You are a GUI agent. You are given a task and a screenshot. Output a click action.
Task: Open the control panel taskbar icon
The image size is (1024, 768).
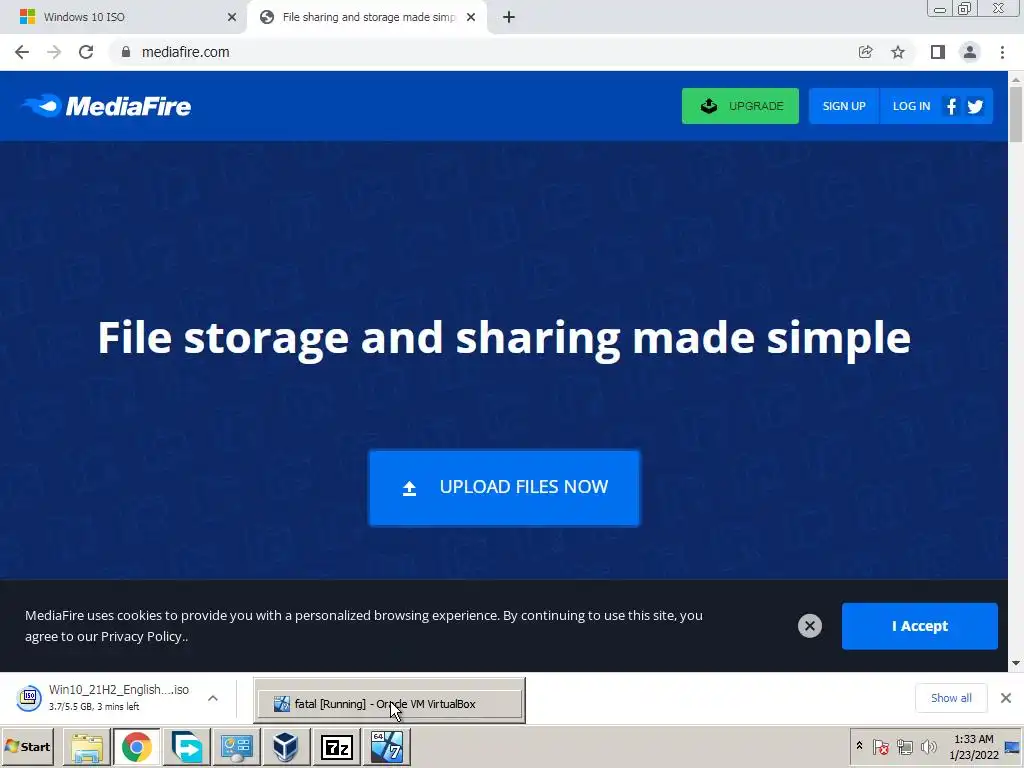pyautogui.click(x=236, y=747)
